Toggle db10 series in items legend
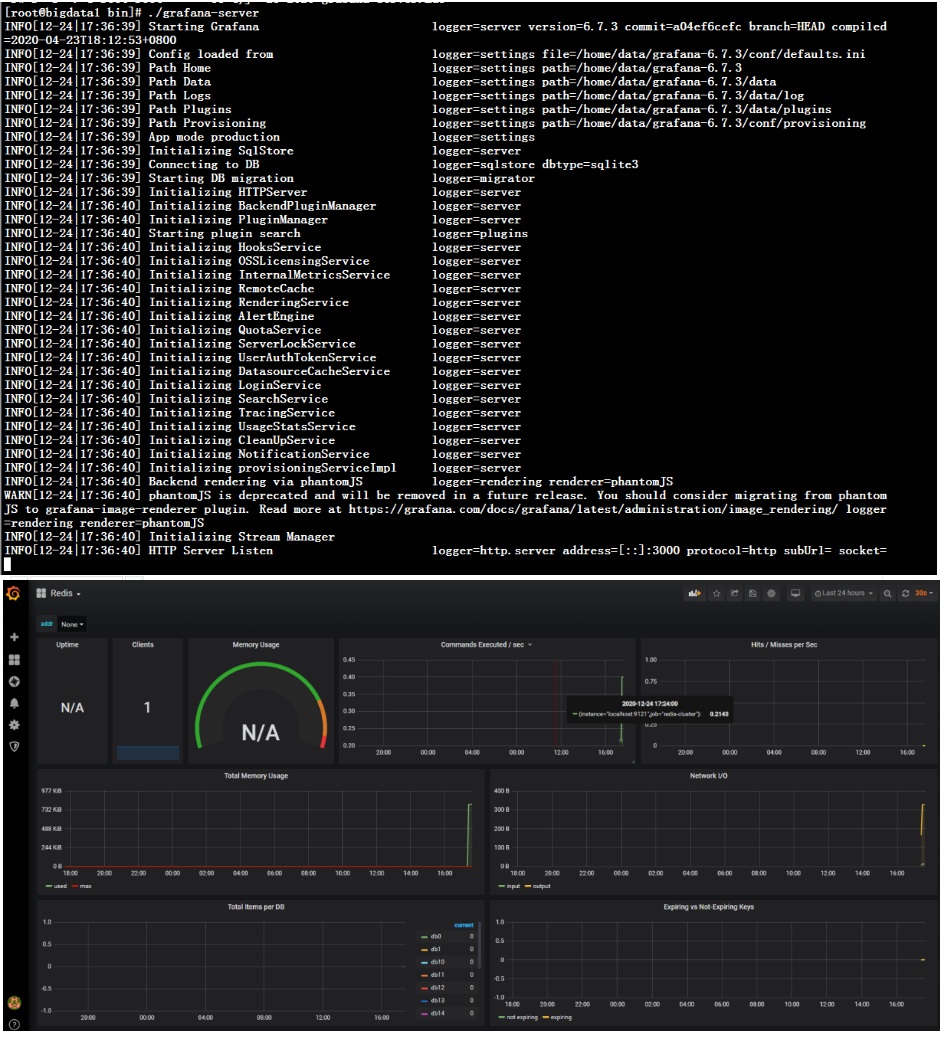Image resolution: width=948 pixels, height=1039 pixels. coord(437,961)
